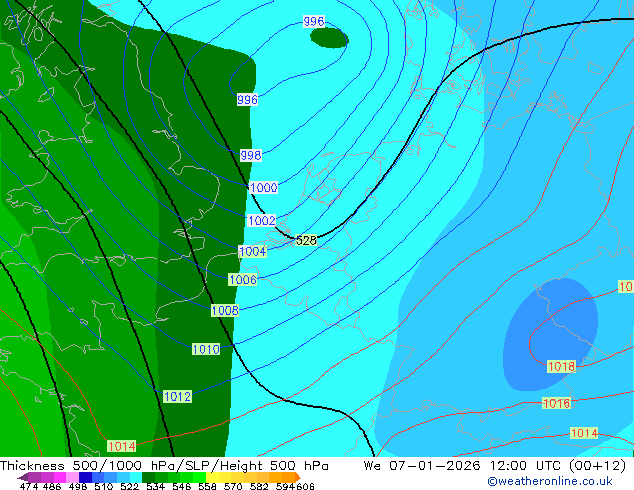Viewport: 634px width, 490px height.
Task: Click the legend value 486
Action: (52, 486)
